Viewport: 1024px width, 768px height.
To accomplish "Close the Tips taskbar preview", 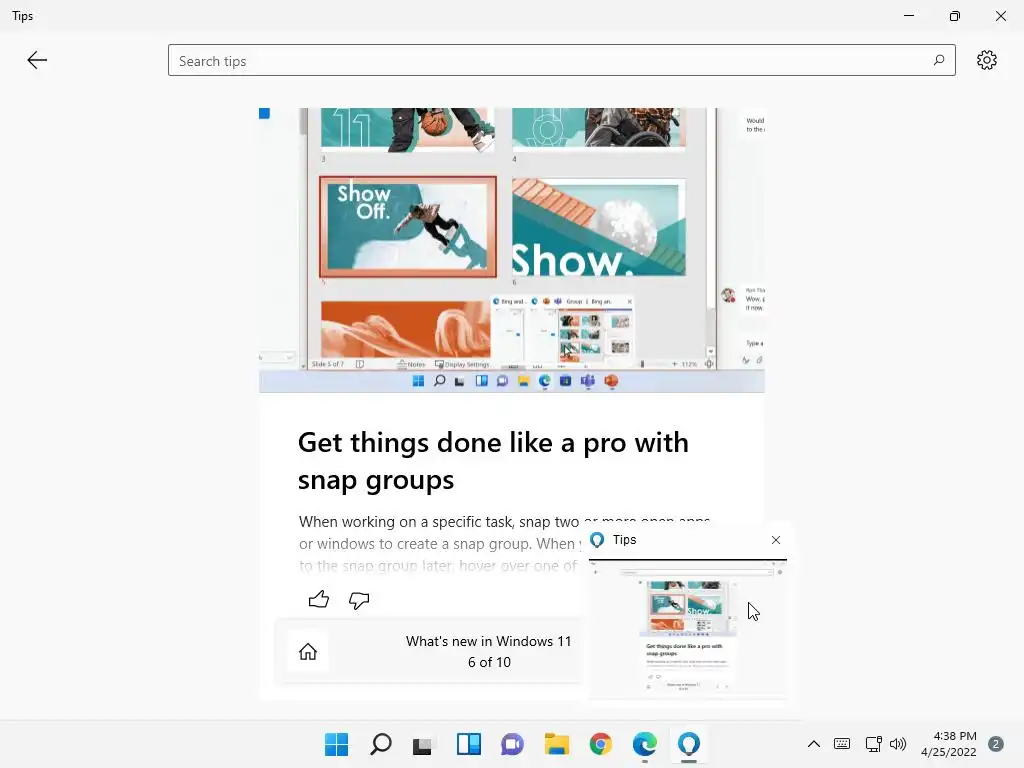I will click(775, 539).
